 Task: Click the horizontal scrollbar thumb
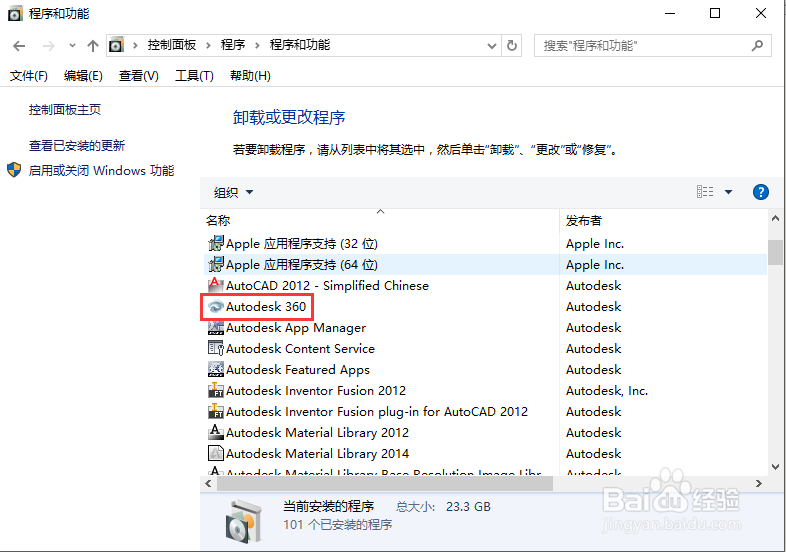click(384, 484)
